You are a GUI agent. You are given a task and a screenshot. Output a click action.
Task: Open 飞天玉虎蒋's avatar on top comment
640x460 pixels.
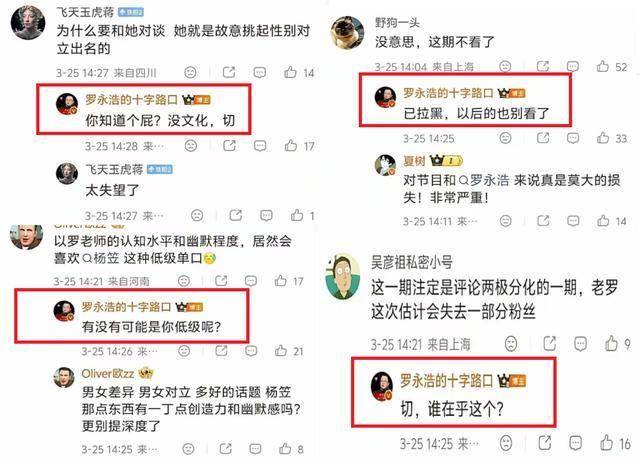(28, 22)
